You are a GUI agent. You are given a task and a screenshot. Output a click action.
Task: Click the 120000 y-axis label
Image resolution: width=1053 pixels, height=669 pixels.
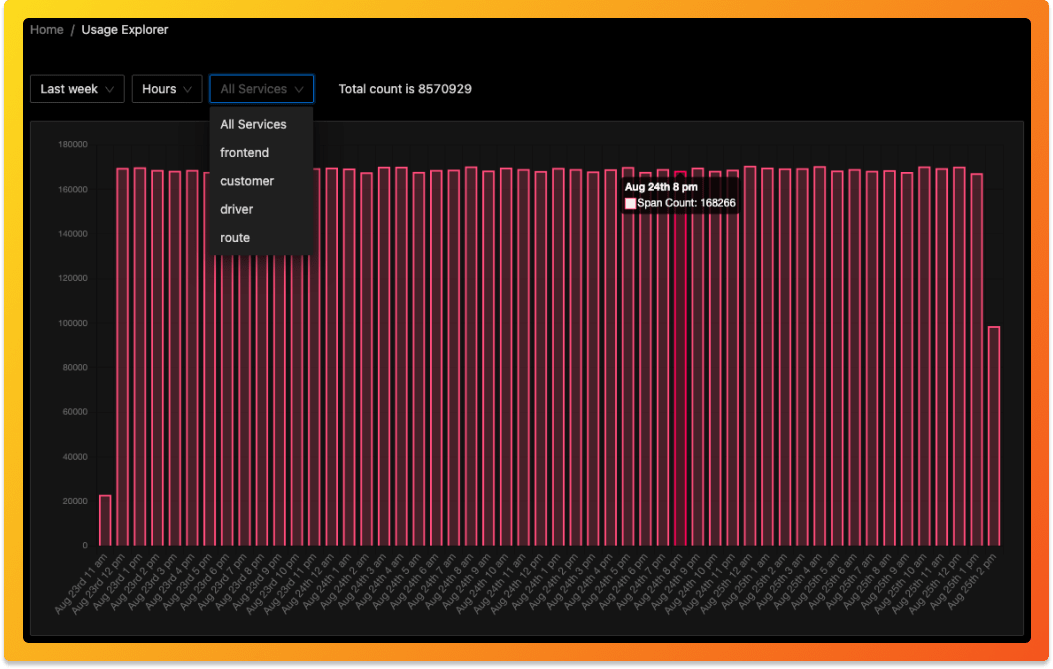[73, 278]
